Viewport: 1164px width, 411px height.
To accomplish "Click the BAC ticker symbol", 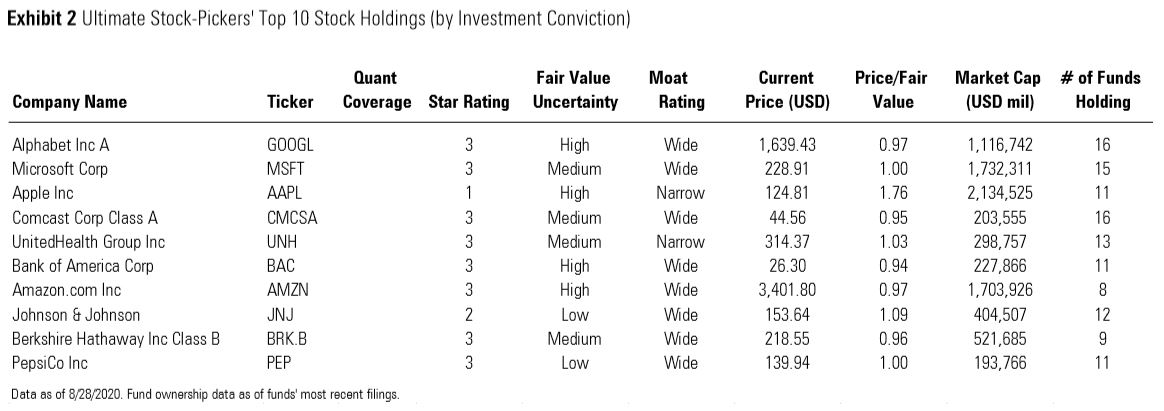I will pyautogui.click(x=281, y=266).
